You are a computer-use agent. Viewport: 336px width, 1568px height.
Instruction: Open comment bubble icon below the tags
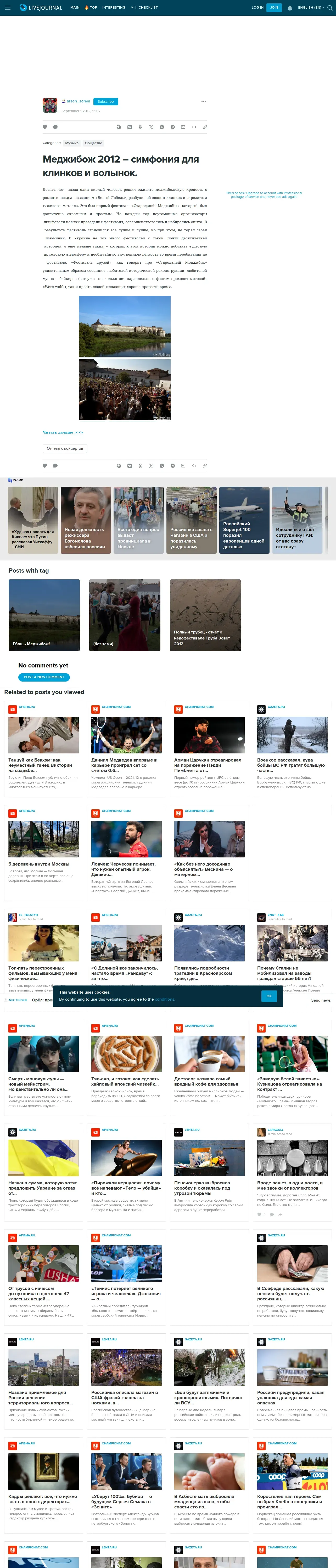coord(55,466)
